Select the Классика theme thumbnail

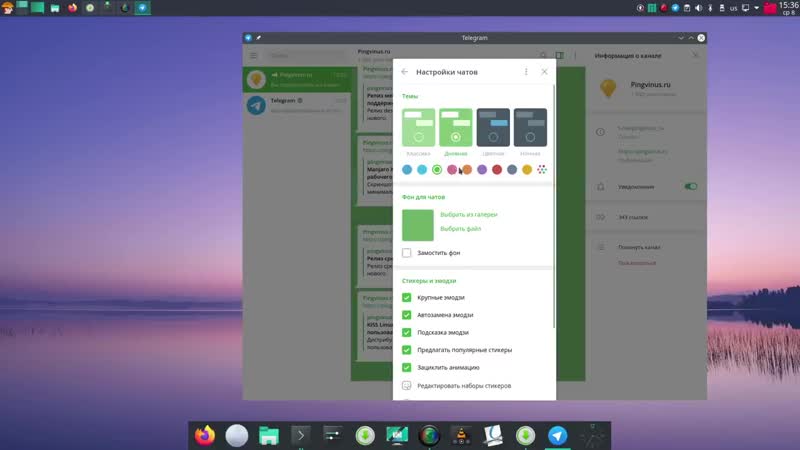point(418,127)
